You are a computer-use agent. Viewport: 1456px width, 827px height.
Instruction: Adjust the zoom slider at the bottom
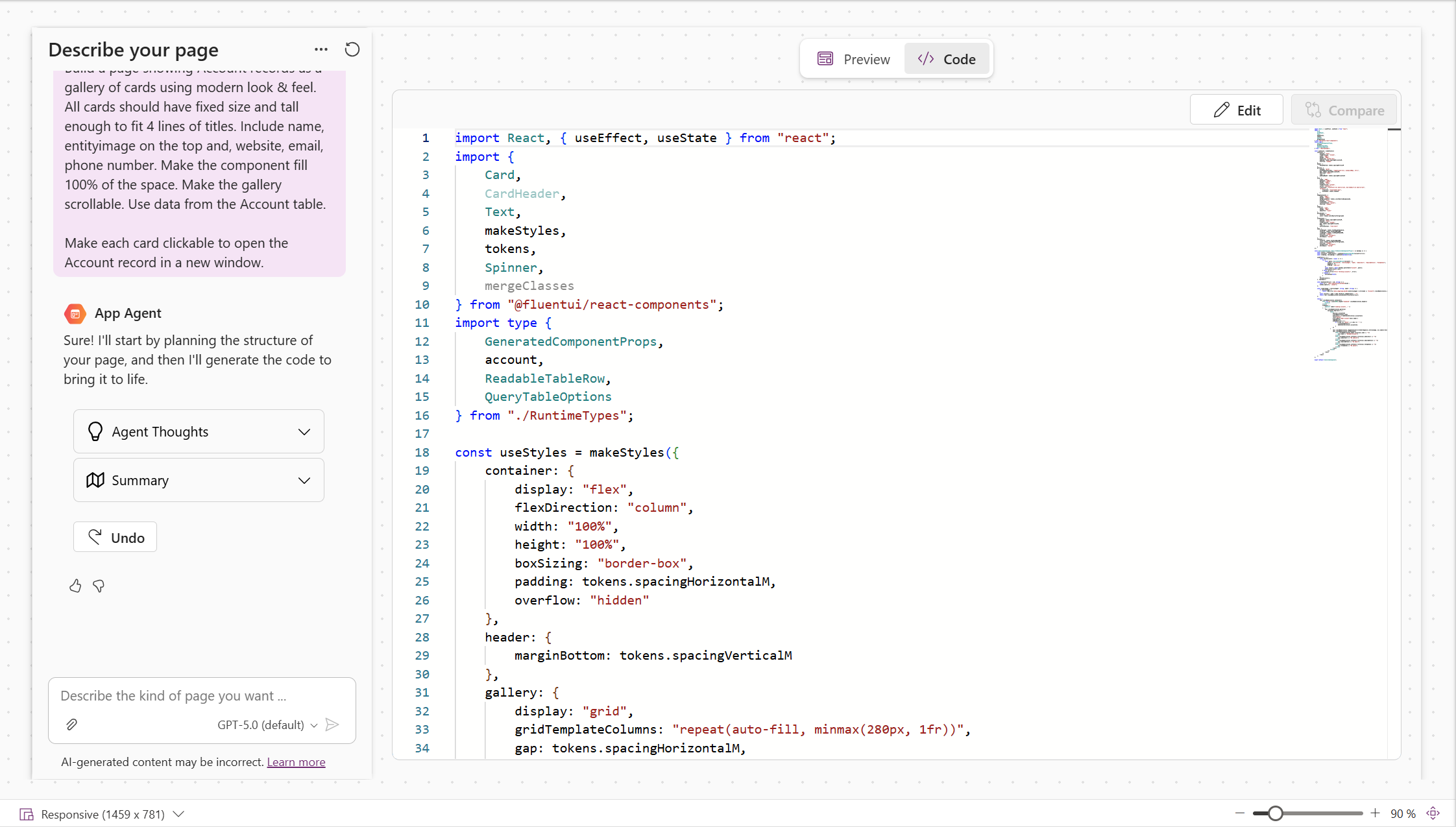(1276, 813)
